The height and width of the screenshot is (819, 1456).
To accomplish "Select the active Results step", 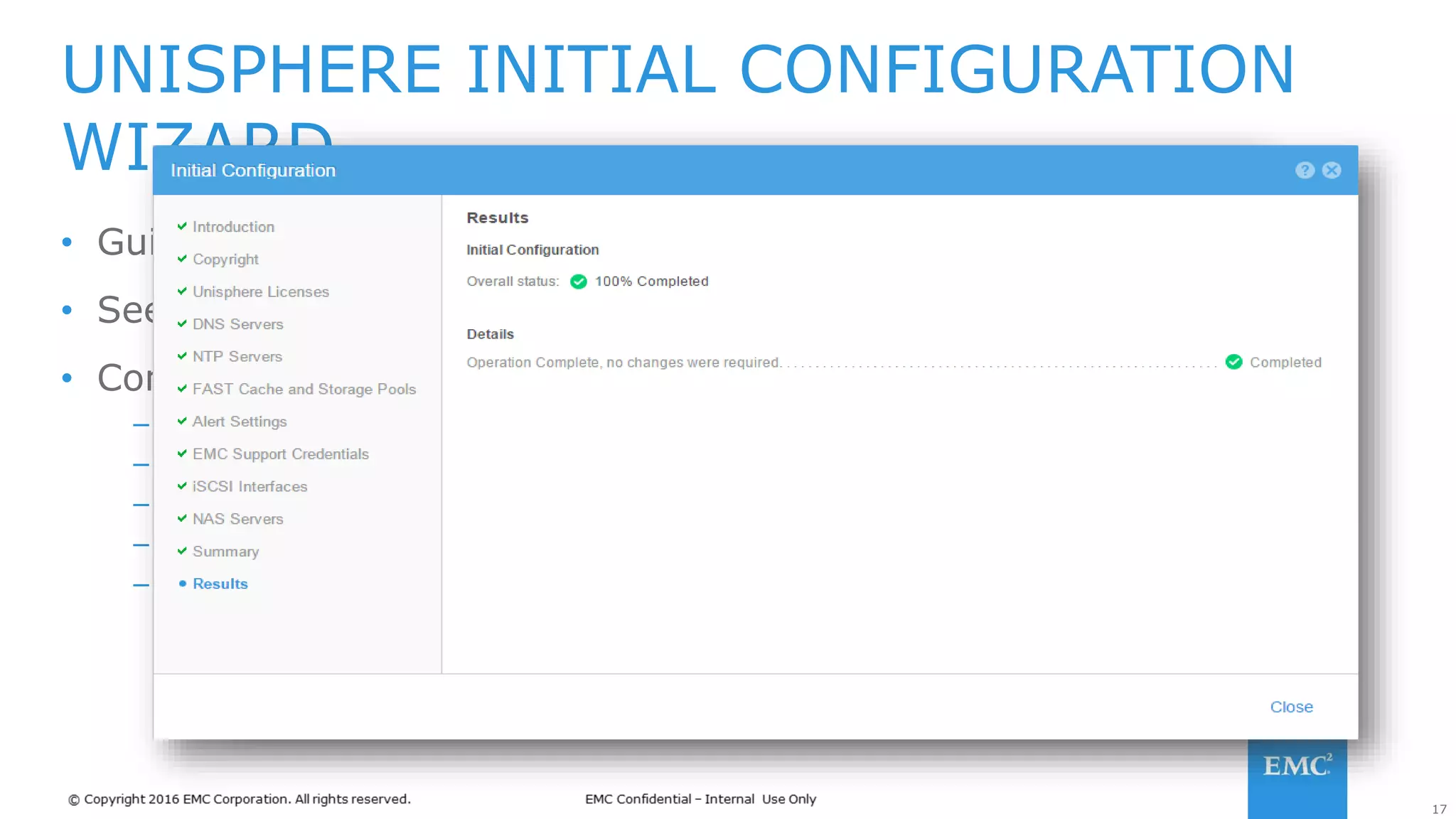I will tap(220, 584).
